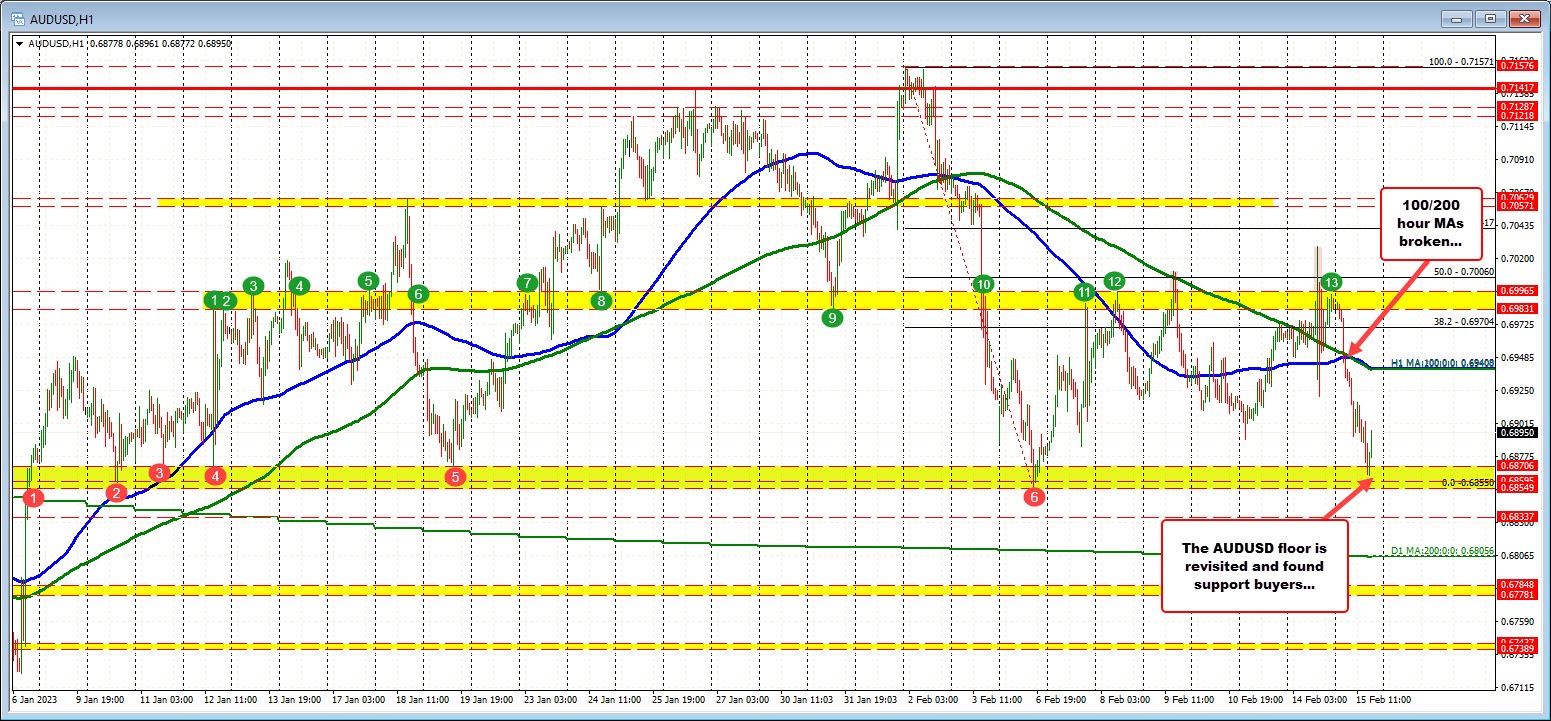1551x721 pixels.
Task: Click the 'AUDUSD floor is revisited' text box
Action: (x=1254, y=566)
